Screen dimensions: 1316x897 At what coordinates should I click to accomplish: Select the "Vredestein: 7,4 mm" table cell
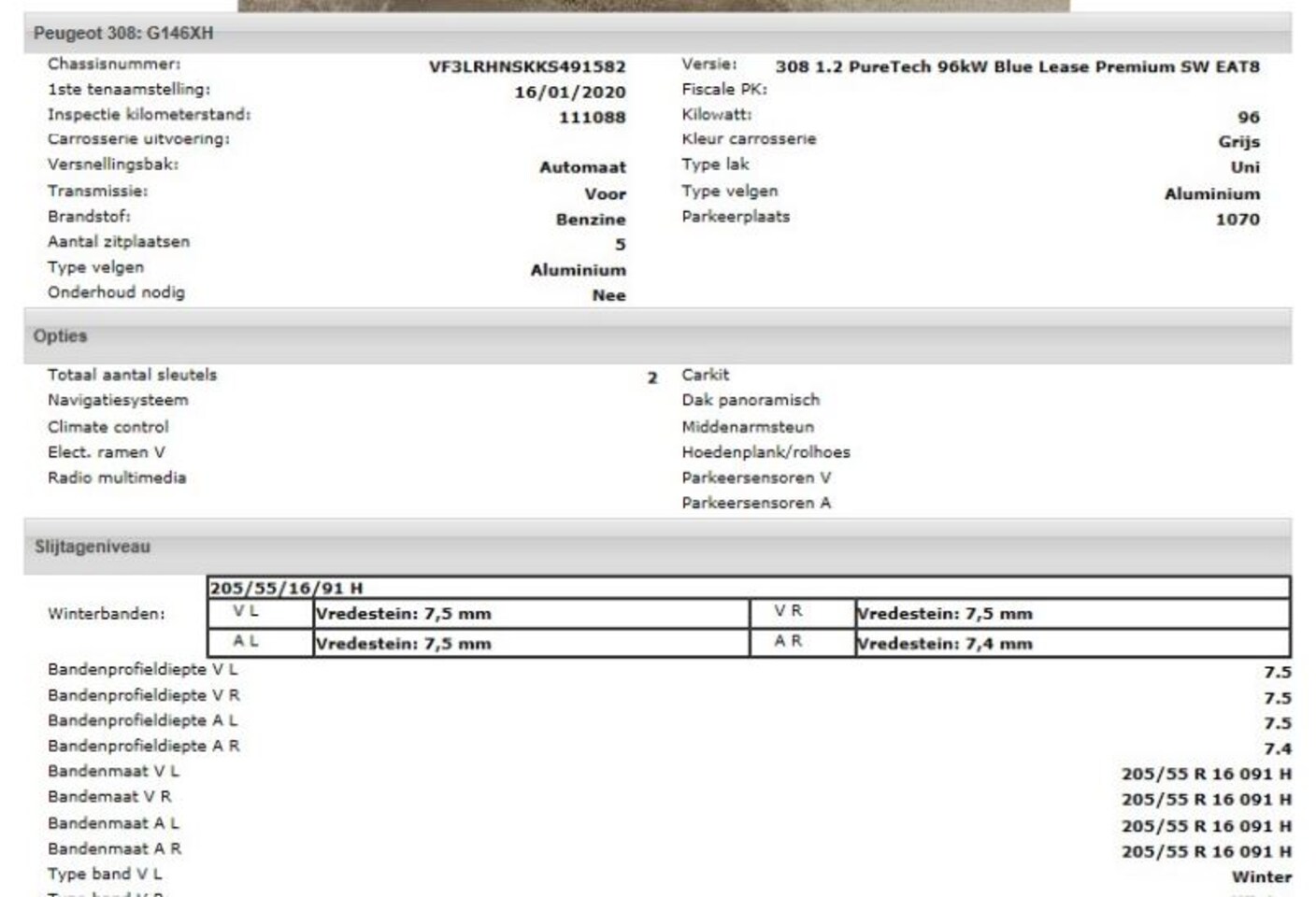point(1072,643)
